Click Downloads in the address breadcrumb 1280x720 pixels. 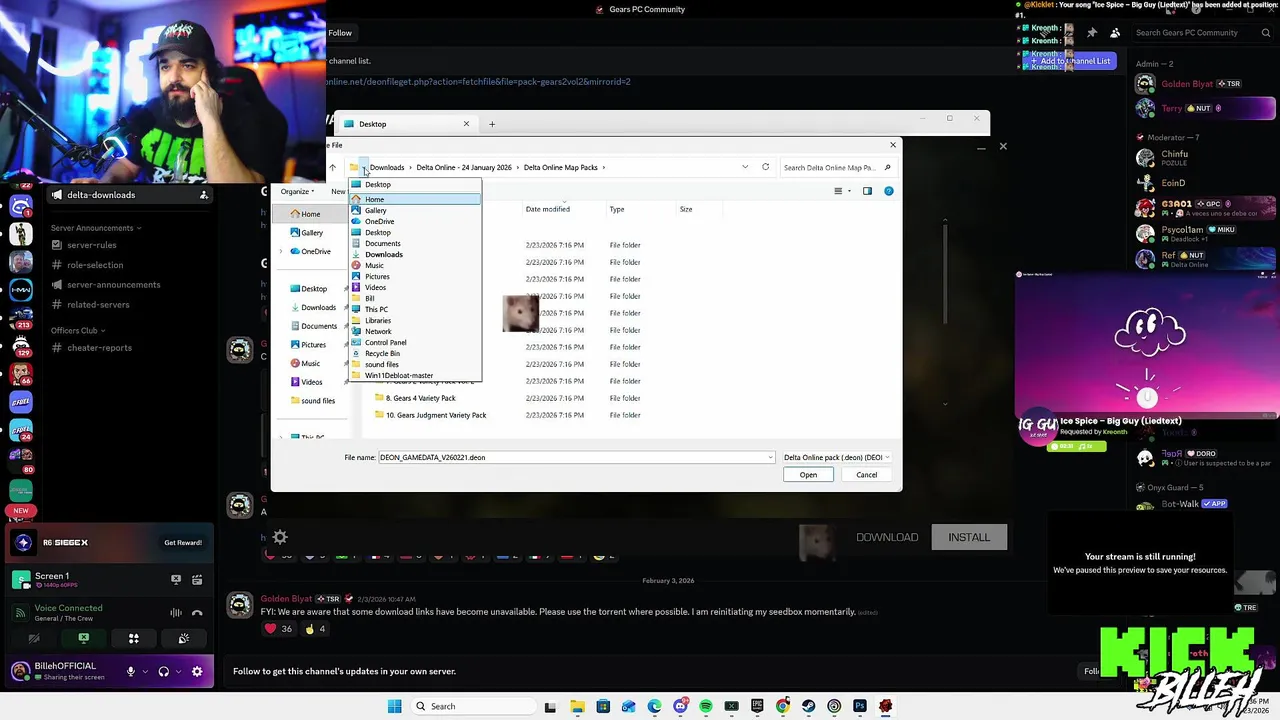387,167
